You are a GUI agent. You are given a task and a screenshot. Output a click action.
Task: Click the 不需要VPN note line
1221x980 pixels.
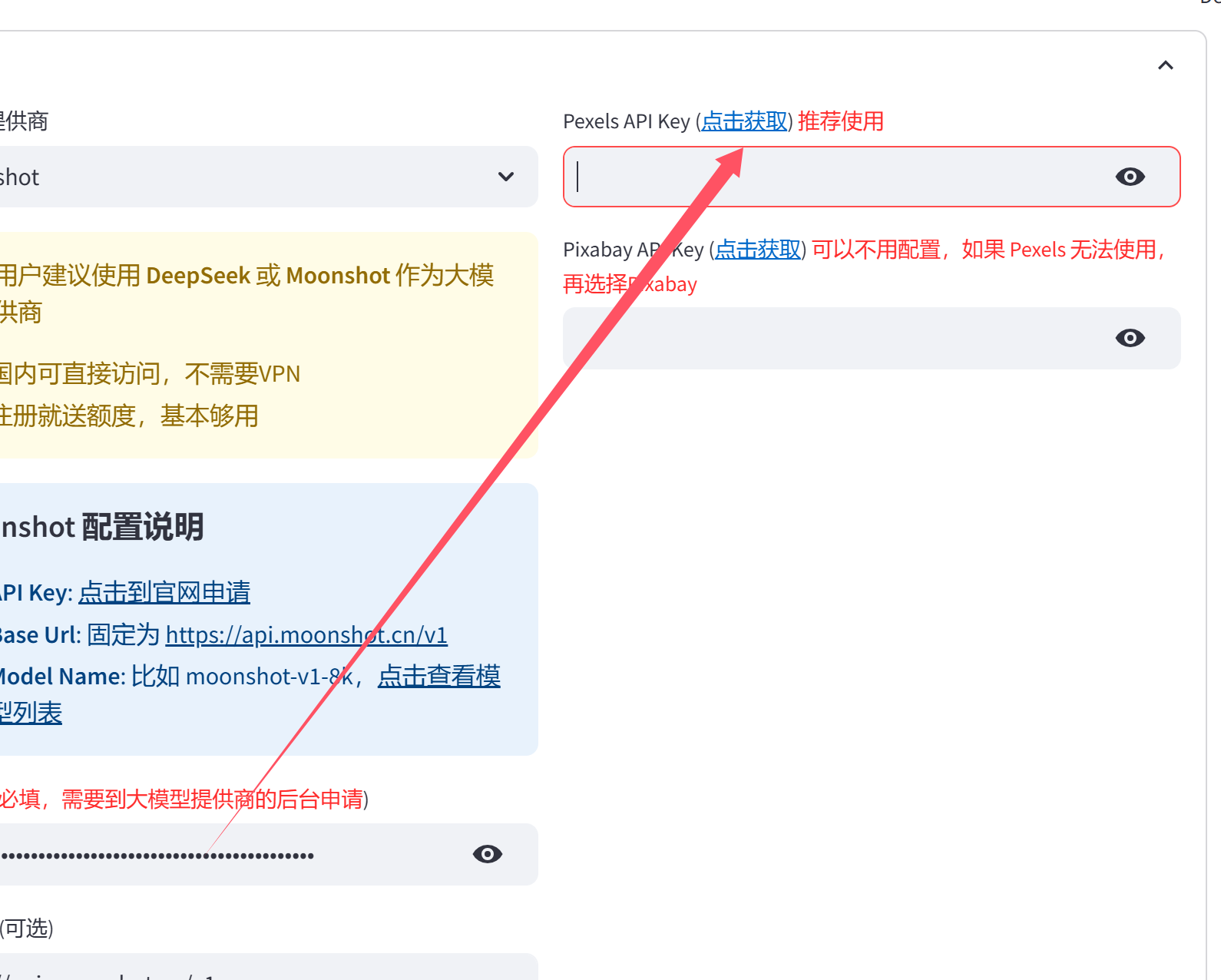[x=150, y=374]
